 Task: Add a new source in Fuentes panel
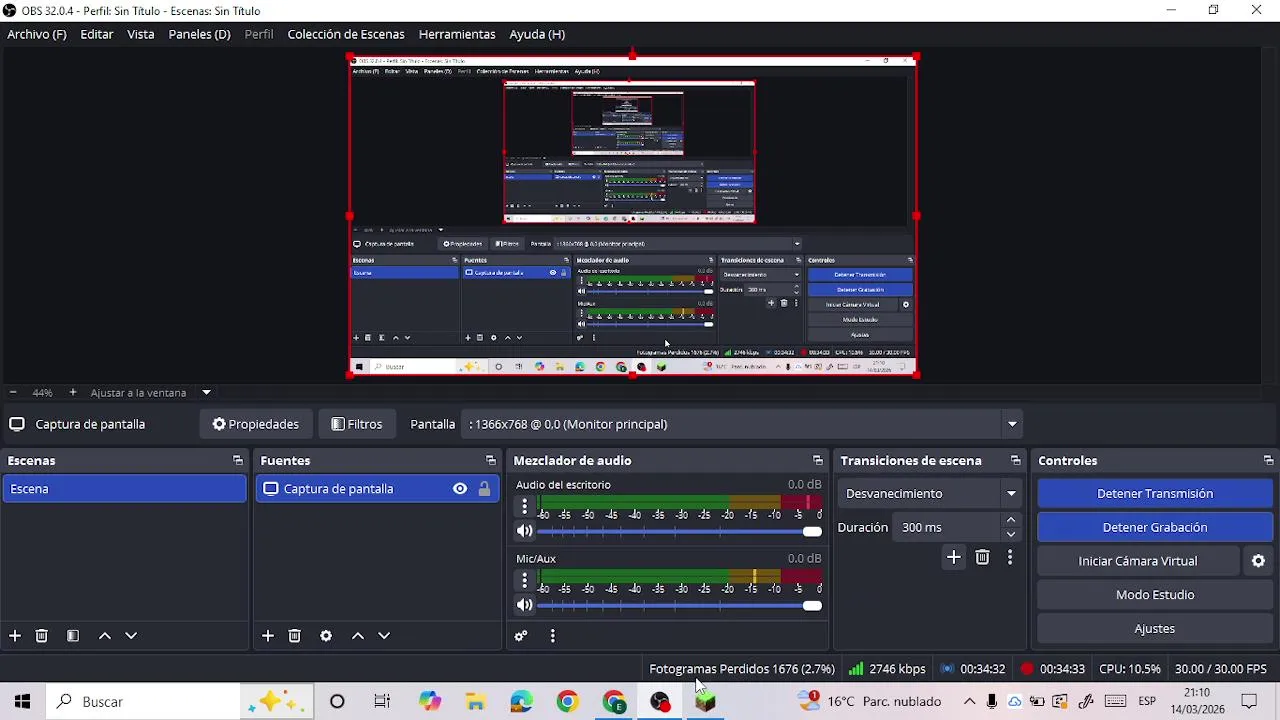coord(268,636)
